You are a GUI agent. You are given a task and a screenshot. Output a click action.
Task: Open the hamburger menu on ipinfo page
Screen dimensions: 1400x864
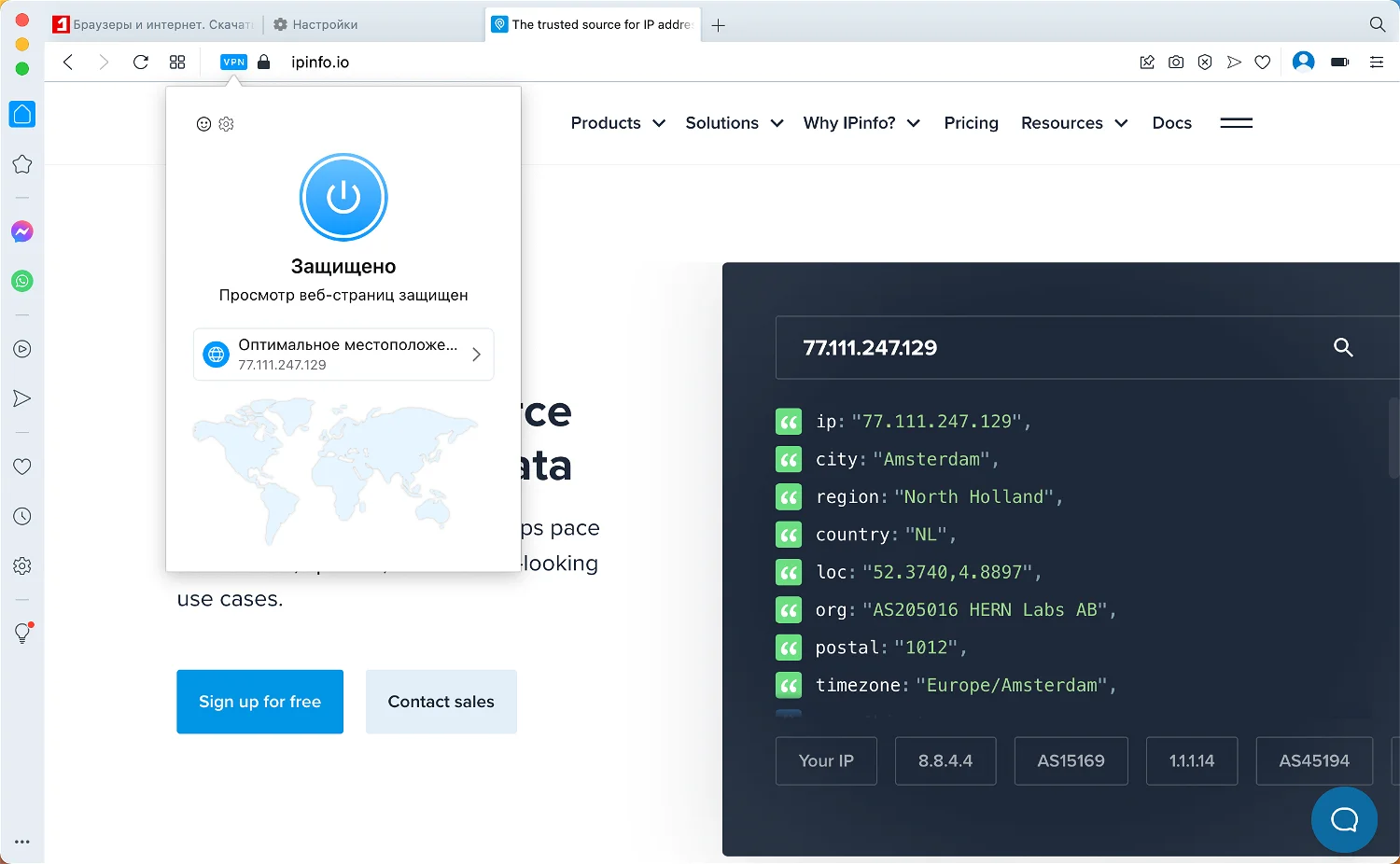tap(1237, 123)
